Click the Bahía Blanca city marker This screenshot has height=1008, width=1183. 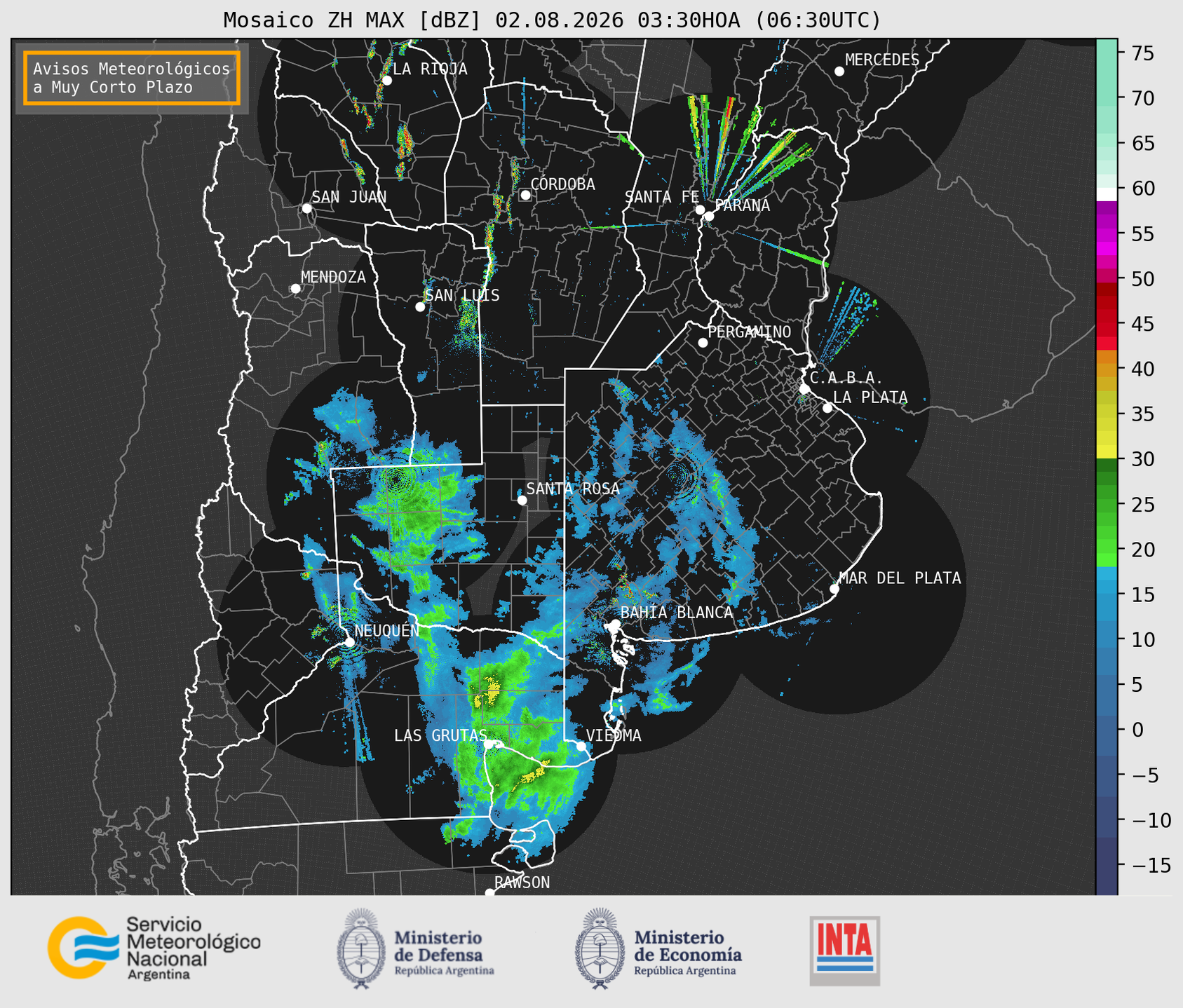(x=615, y=624)
